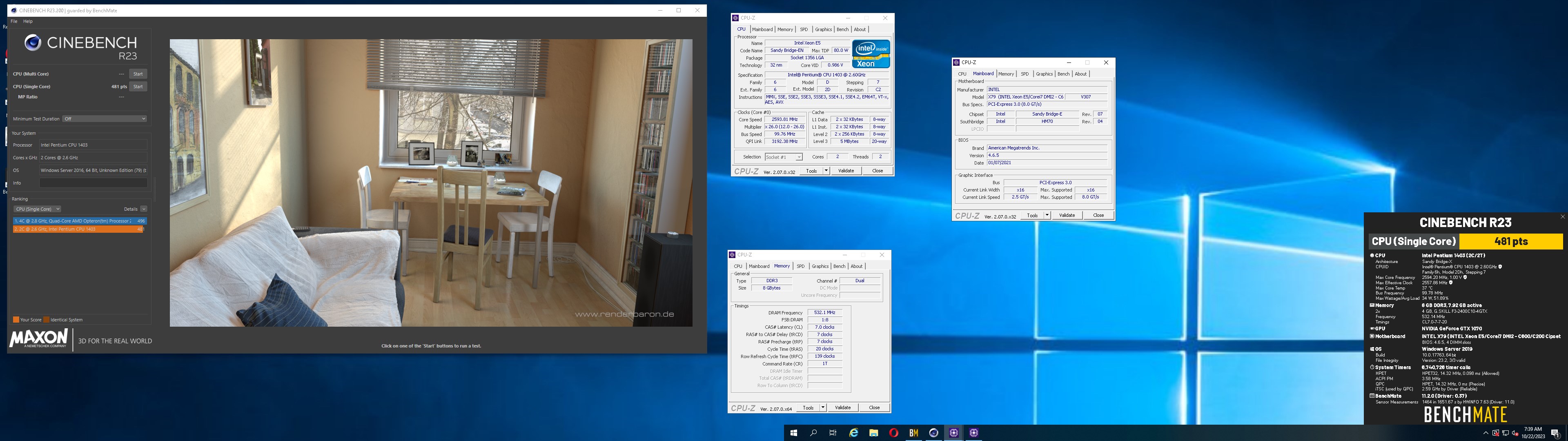1568x441 pixels.
Task: Click the Motherboard icon in BenchMate panel
Action: (x=1372, y=336)
